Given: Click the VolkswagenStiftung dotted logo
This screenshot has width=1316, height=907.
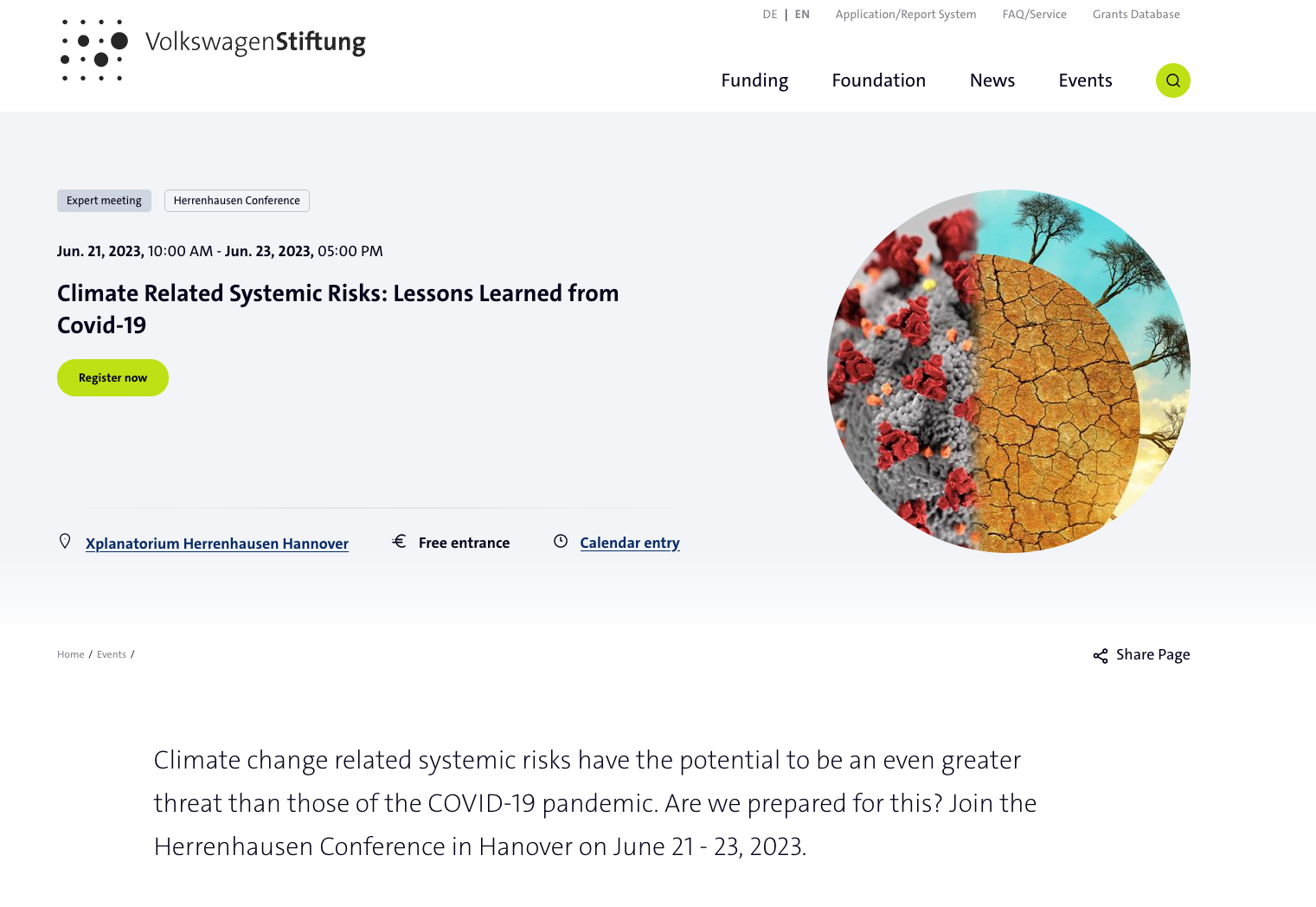Looking at the screenshot, I should 94,50.
